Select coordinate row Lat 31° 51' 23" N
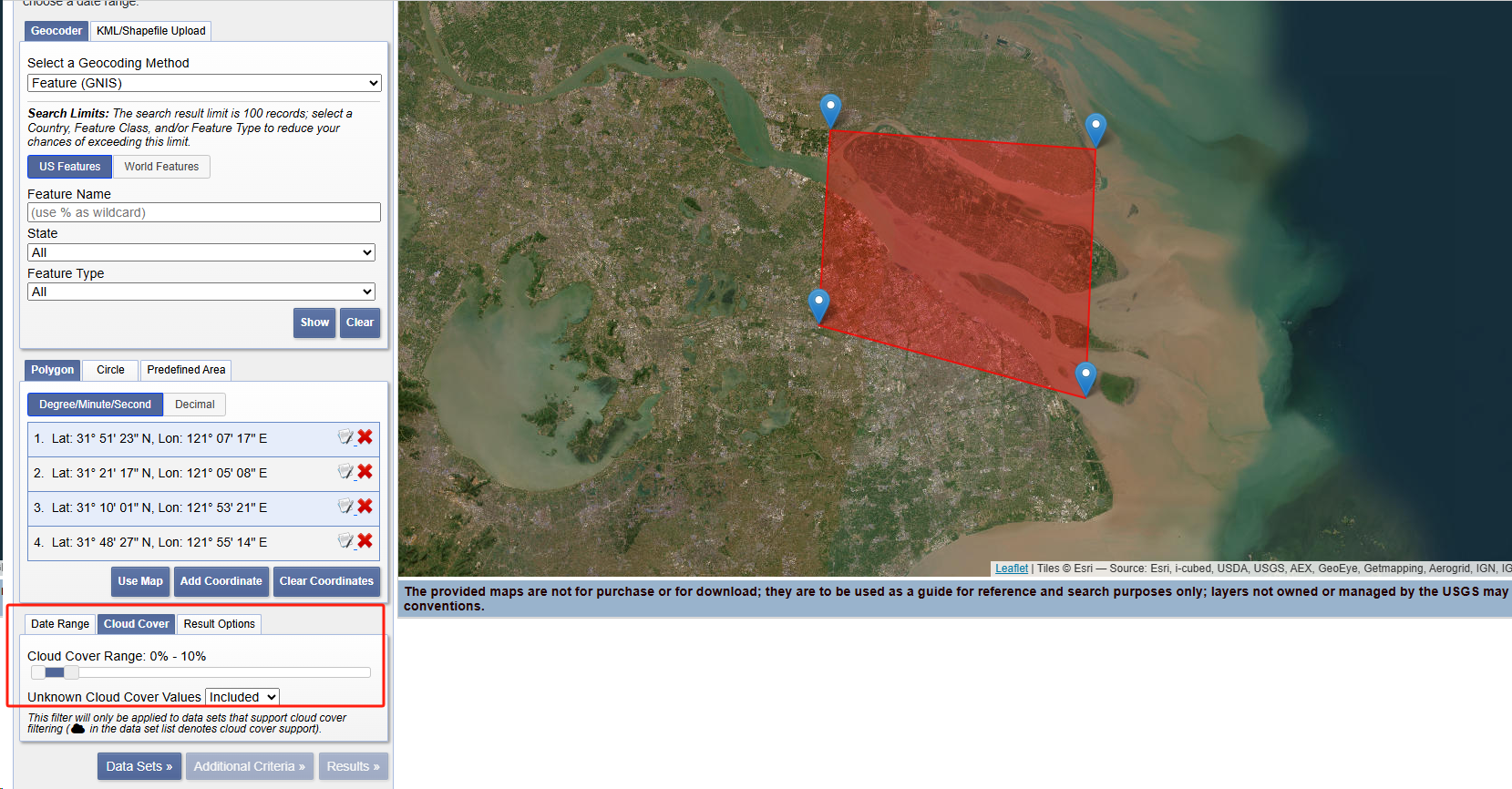This screenshot has height=789, width=1512. pyautogui.click(x=203, y=439)
